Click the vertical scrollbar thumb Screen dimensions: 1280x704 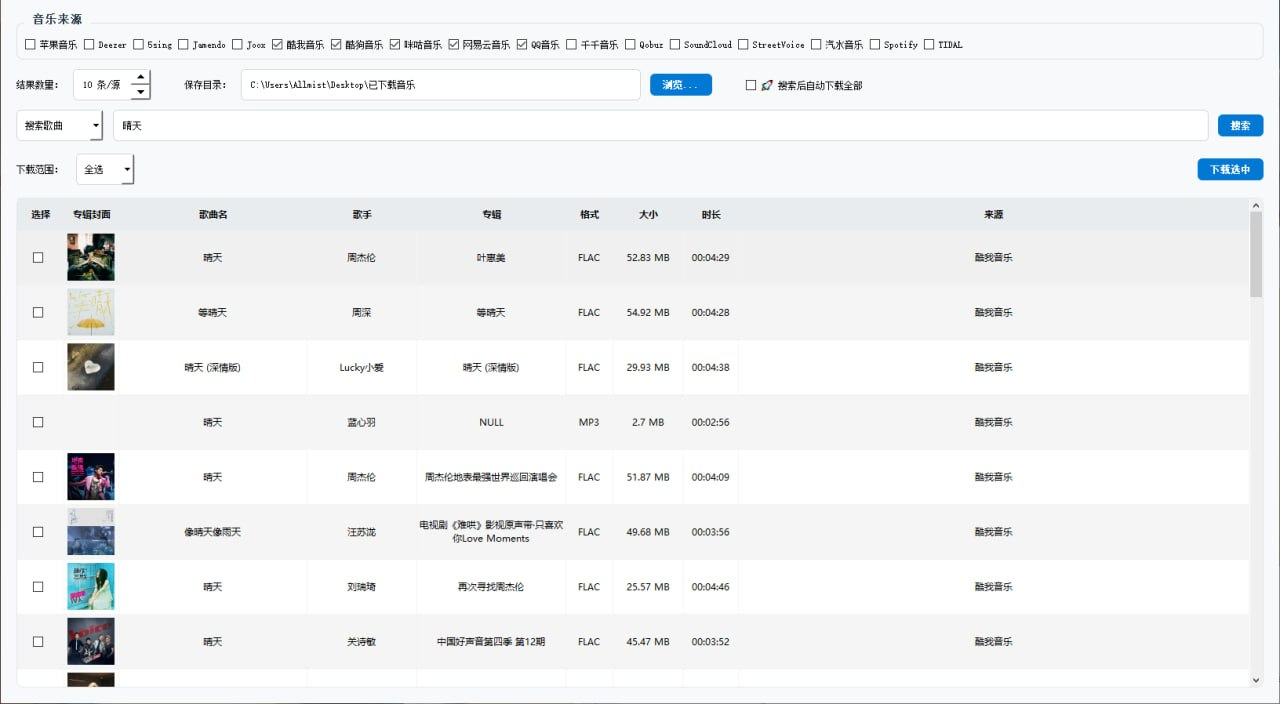coord(1256,254)
